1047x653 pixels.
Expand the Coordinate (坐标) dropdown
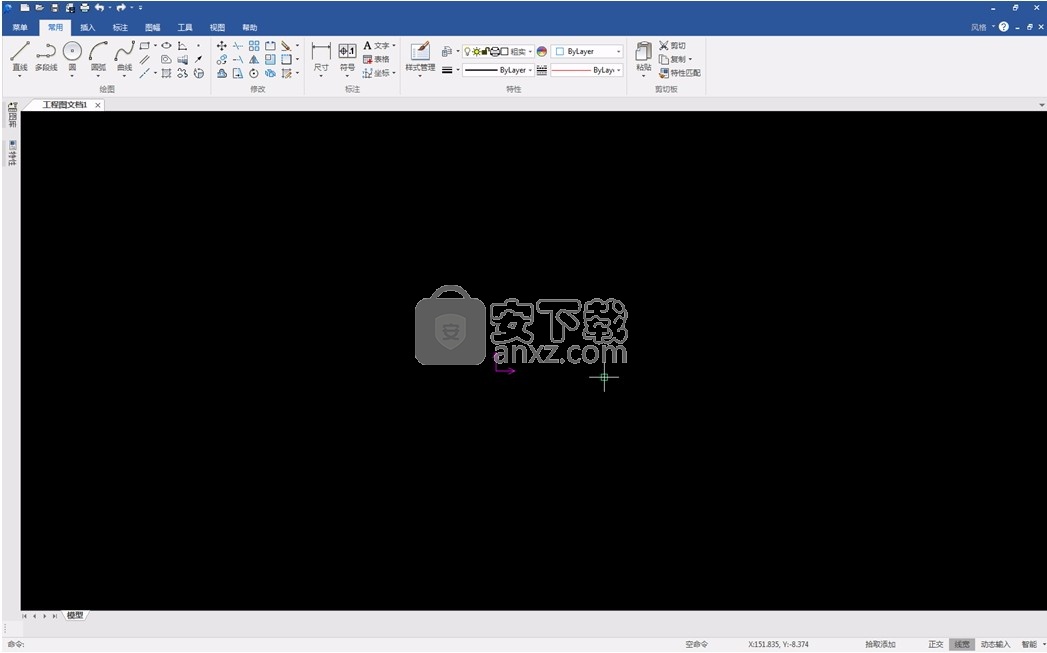(x=394, y=73)
